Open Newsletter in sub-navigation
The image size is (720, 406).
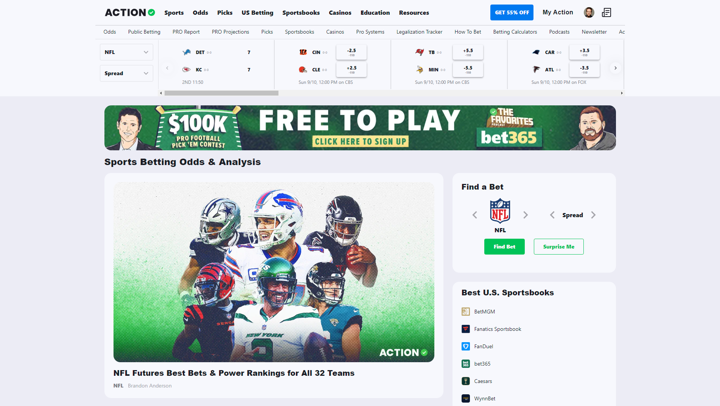[594, 32]
